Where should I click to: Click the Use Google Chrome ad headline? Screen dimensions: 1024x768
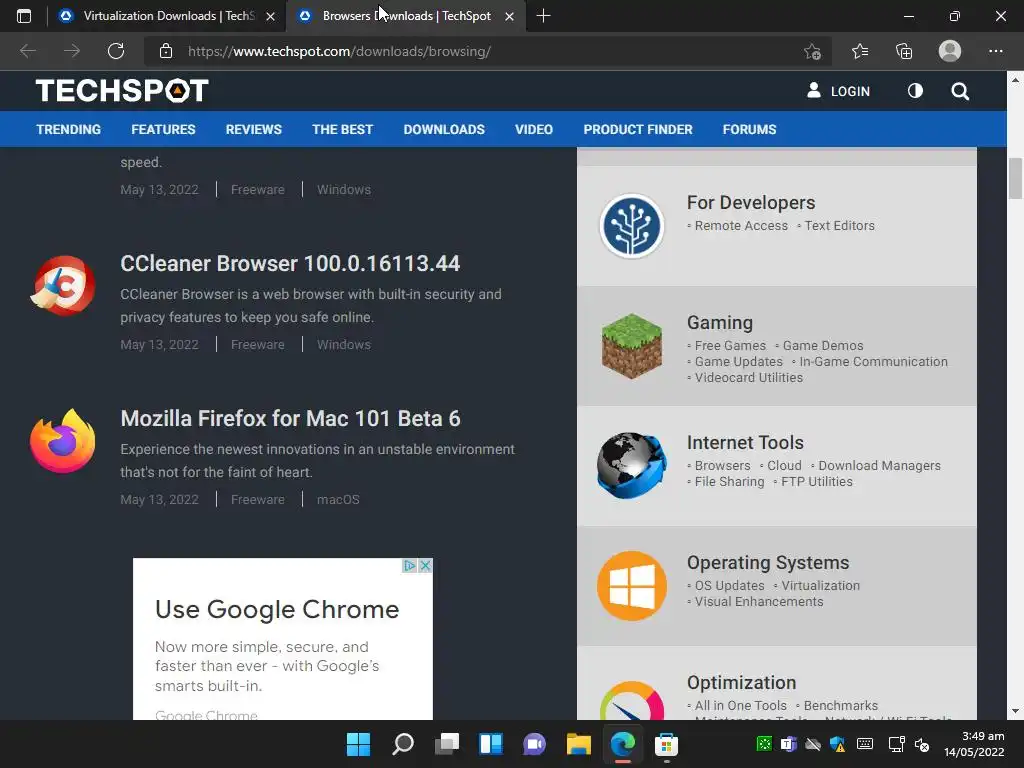point(277,609)
